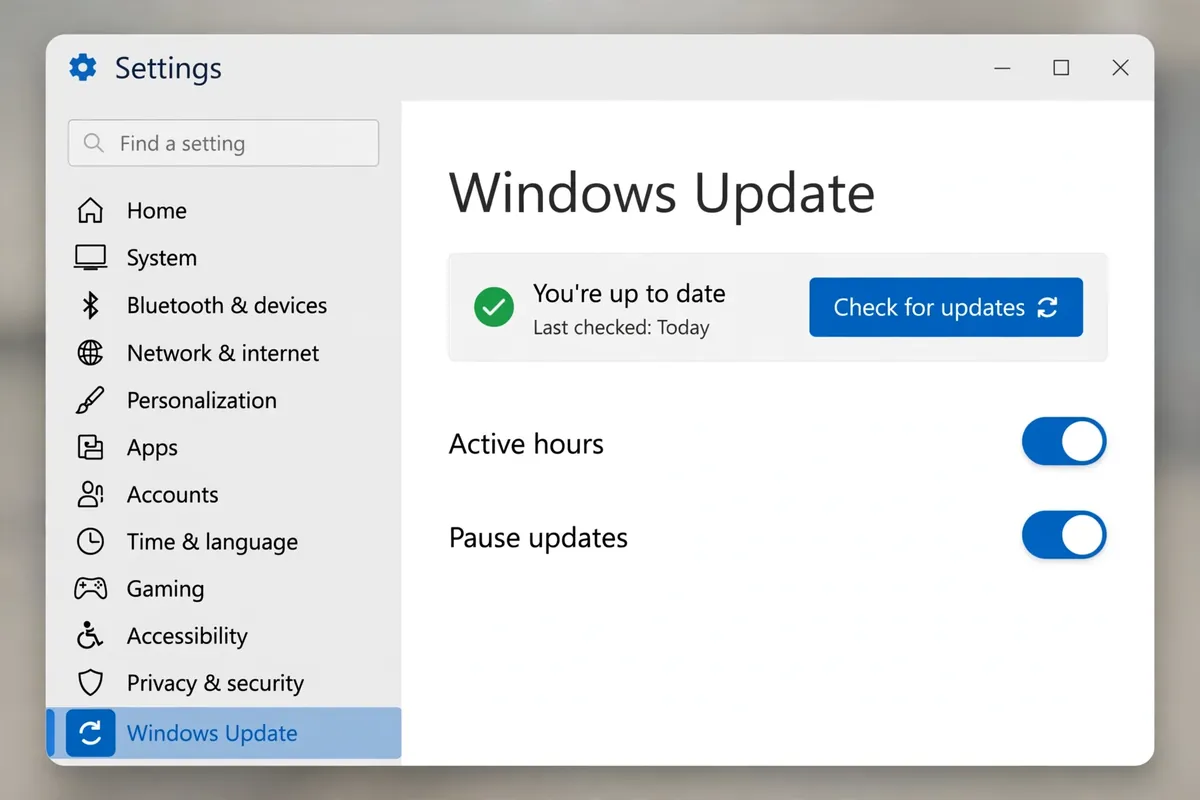The image size is (1200, 800).
Task: Click the magnifier icon in search box
Action: point(94,143)
